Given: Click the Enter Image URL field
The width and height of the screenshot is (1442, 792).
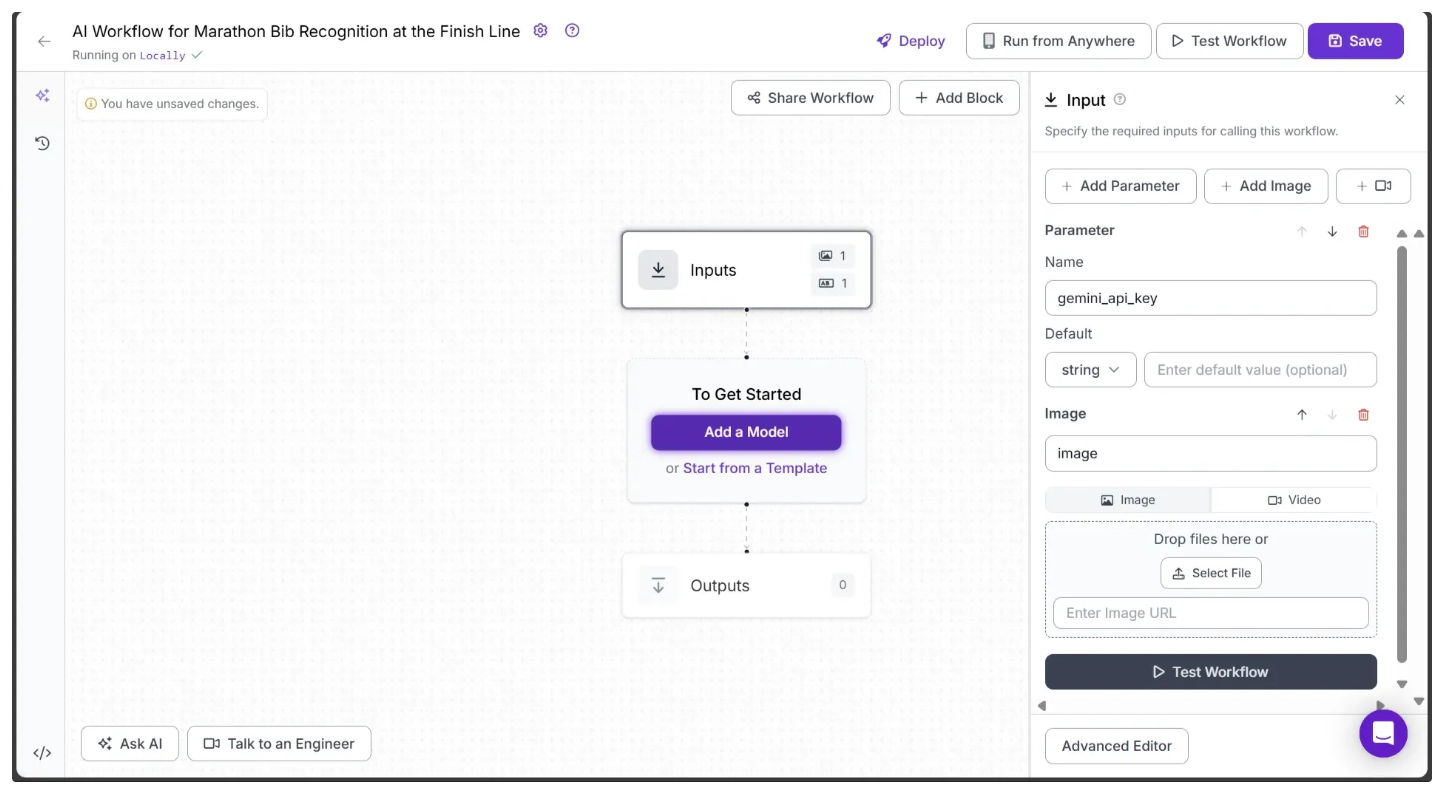Looking at the screenshot, I should pyautogui.click(x=1210, y=613).
